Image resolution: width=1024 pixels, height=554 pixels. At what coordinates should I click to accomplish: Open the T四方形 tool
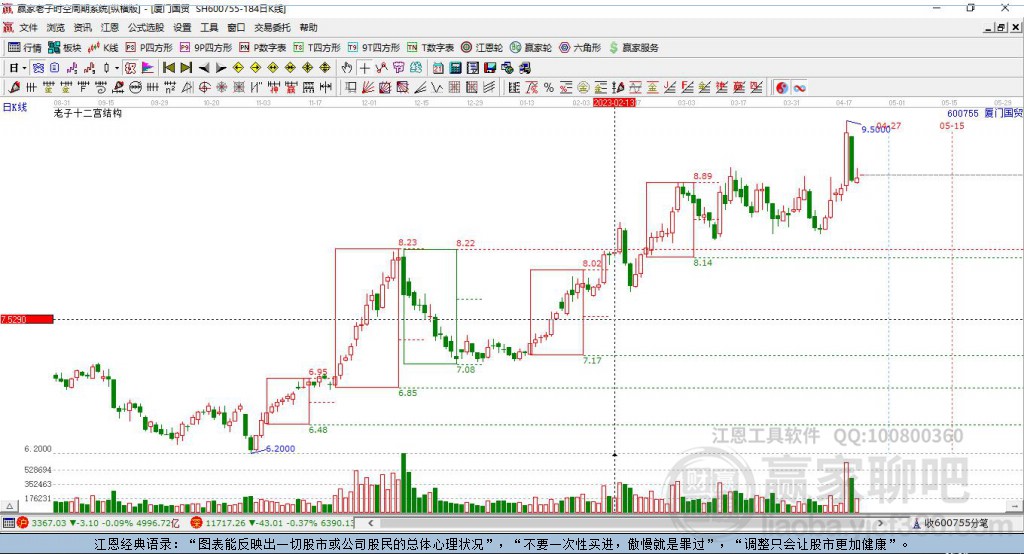point(317,48)
